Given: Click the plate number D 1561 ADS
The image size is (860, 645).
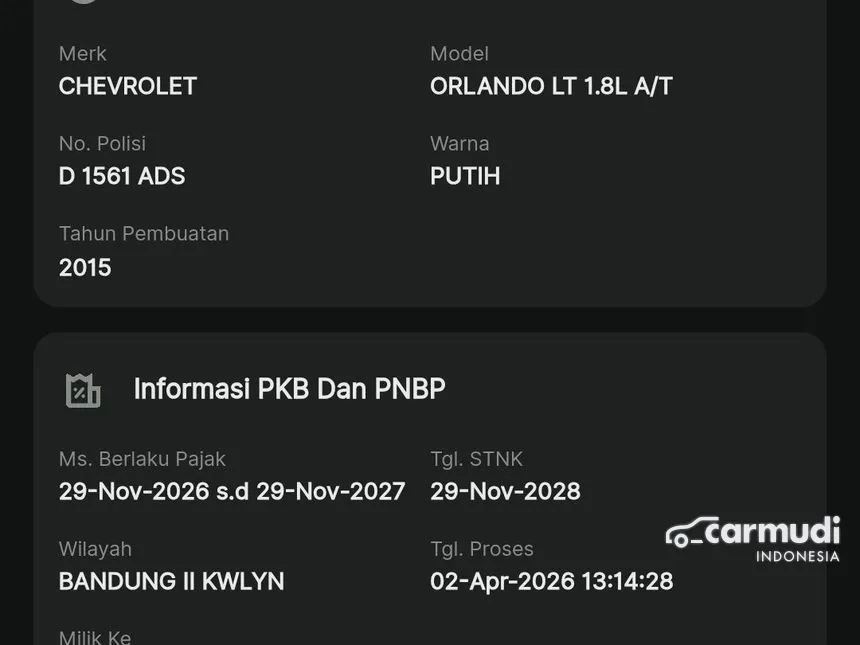Looking at the screenshot, I should tap(122, 176).
